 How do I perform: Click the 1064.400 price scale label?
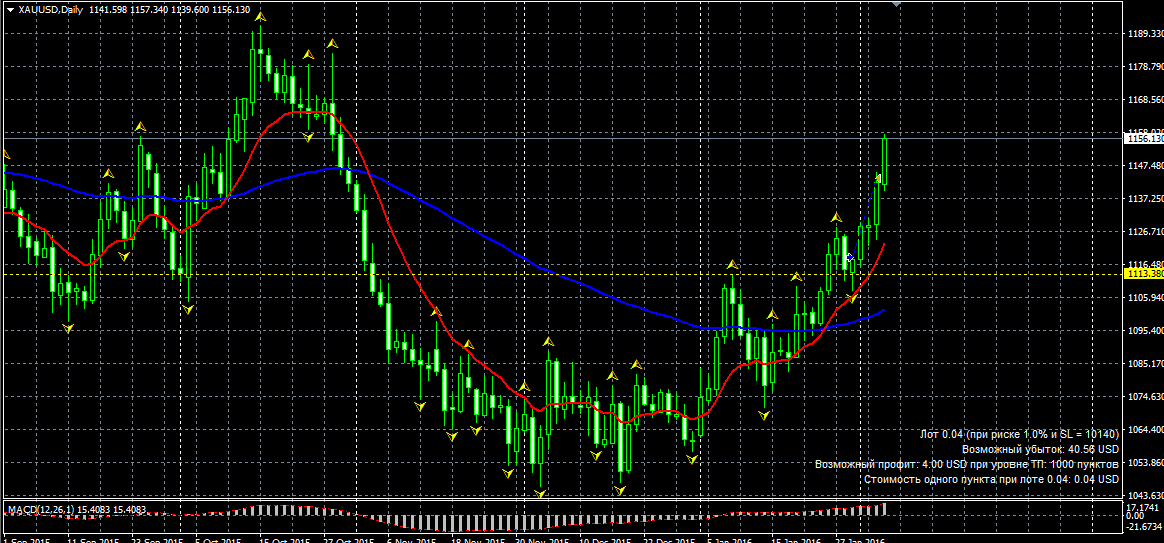pos(1144,430)
